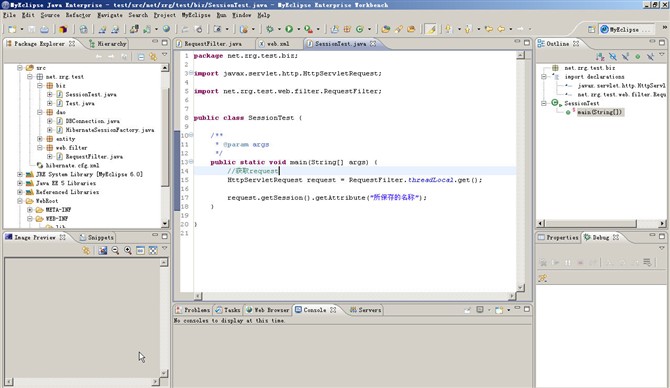Switch to Snippets tab
The width and height of the screenshot is (670, 388).
click(96, 237)
